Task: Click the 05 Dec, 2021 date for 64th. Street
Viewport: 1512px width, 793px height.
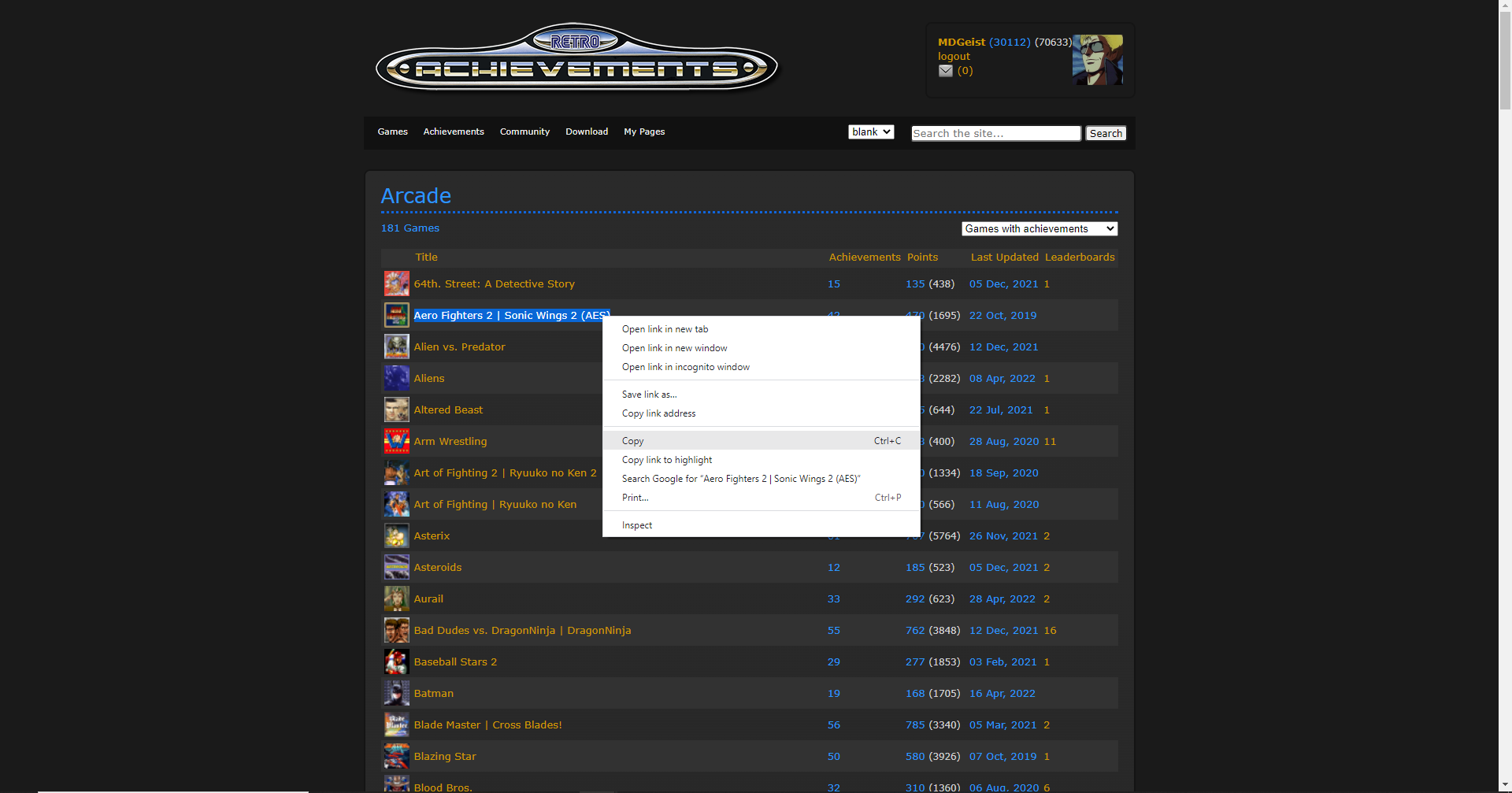Action: tap(1003, 284)
